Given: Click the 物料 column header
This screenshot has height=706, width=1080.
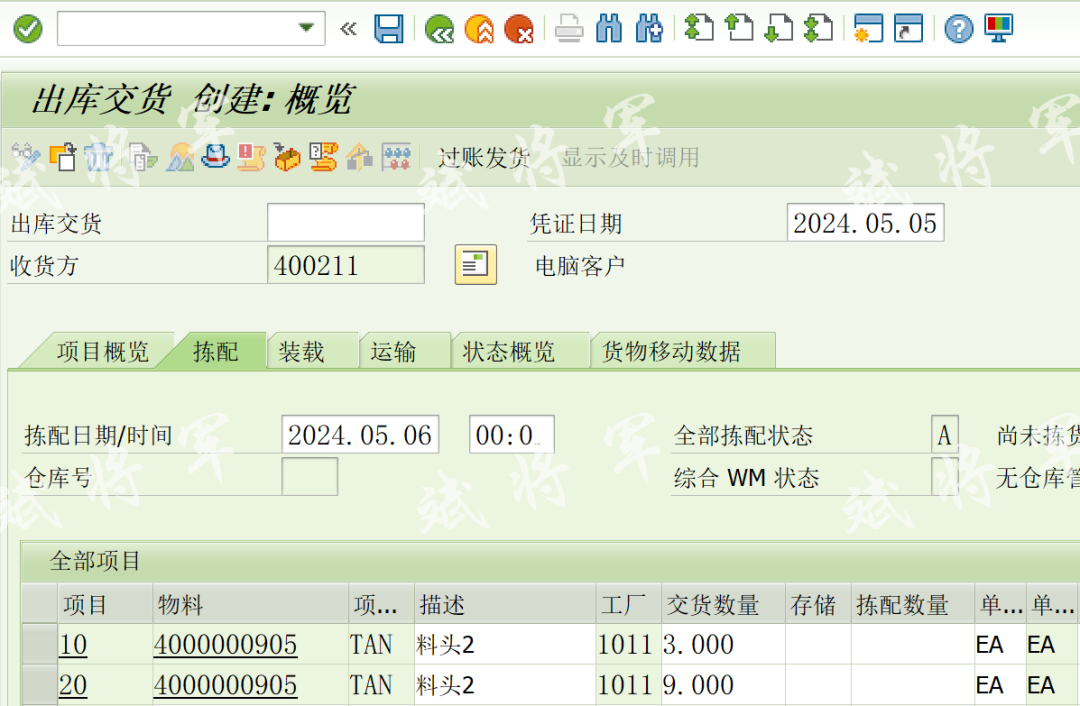Looking at the screenshot, I should [x=250, y=604].
